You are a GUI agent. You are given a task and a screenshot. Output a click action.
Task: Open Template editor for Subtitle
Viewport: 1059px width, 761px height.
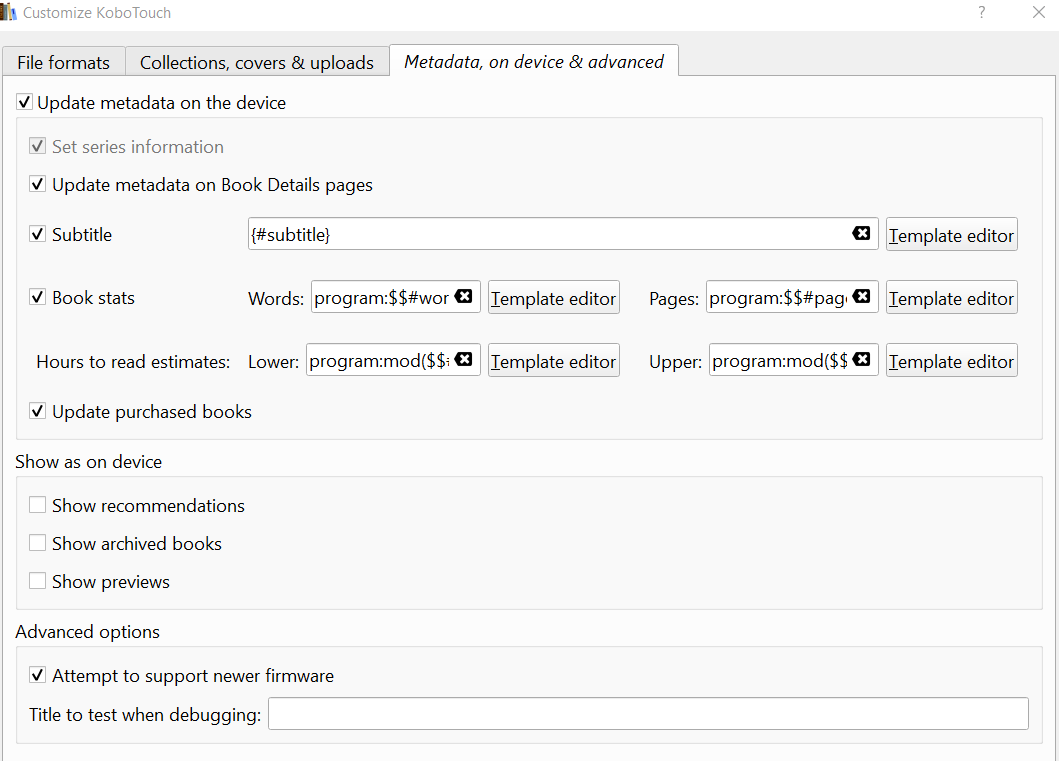(951, 235)
